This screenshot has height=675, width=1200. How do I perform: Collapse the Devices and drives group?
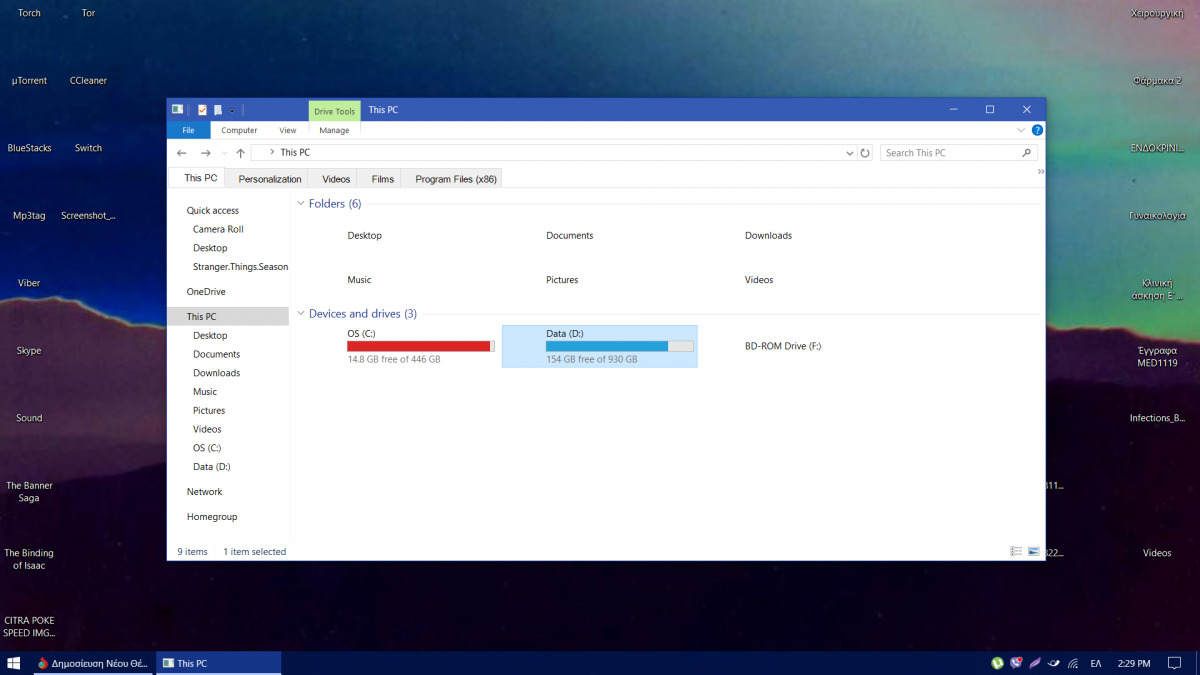coord(300,314)
